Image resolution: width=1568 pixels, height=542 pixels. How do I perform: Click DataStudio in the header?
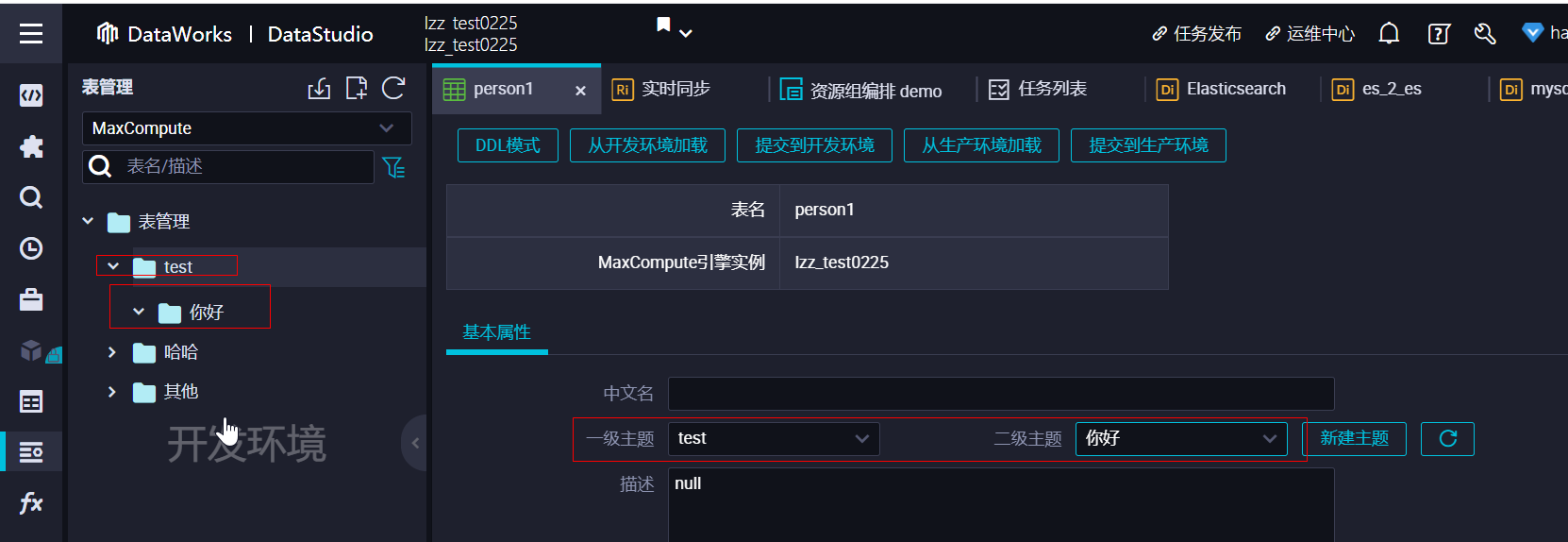pyautogui.click(x=320, y=34)
